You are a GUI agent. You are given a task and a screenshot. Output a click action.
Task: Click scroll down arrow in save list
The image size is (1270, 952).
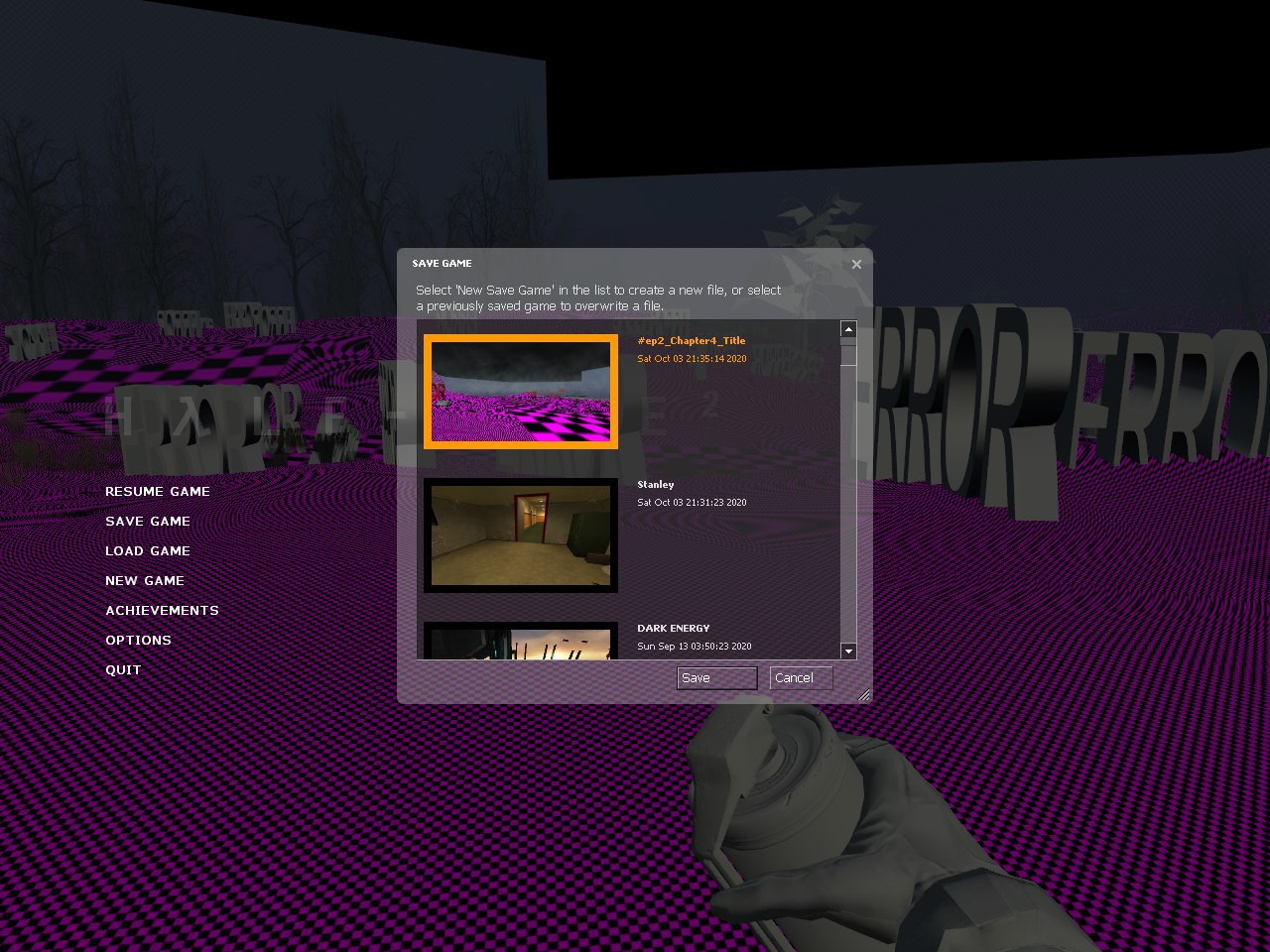(x=848, y=652)
